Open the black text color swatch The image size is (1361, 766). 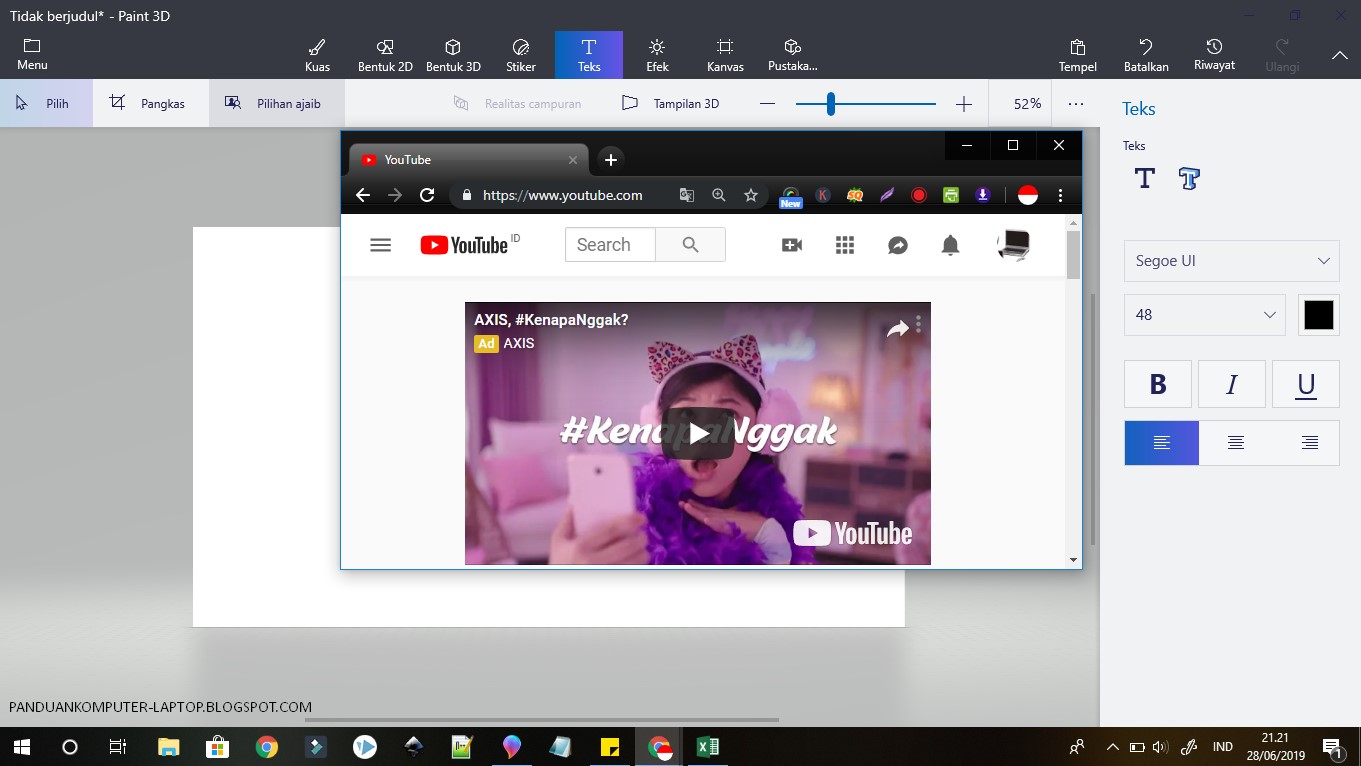click(1318, 314)
